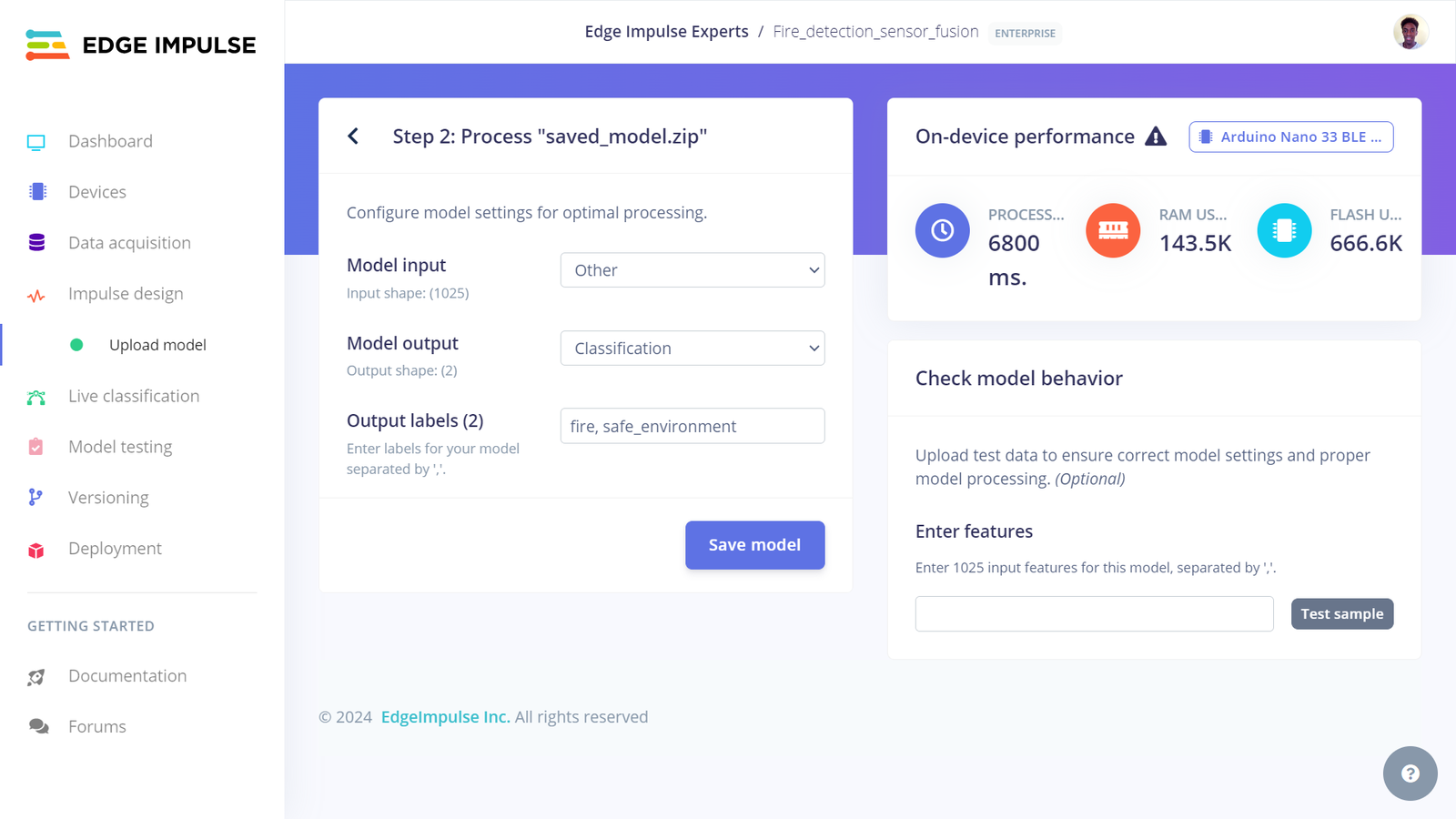Open the user profile avatar

1410,32
